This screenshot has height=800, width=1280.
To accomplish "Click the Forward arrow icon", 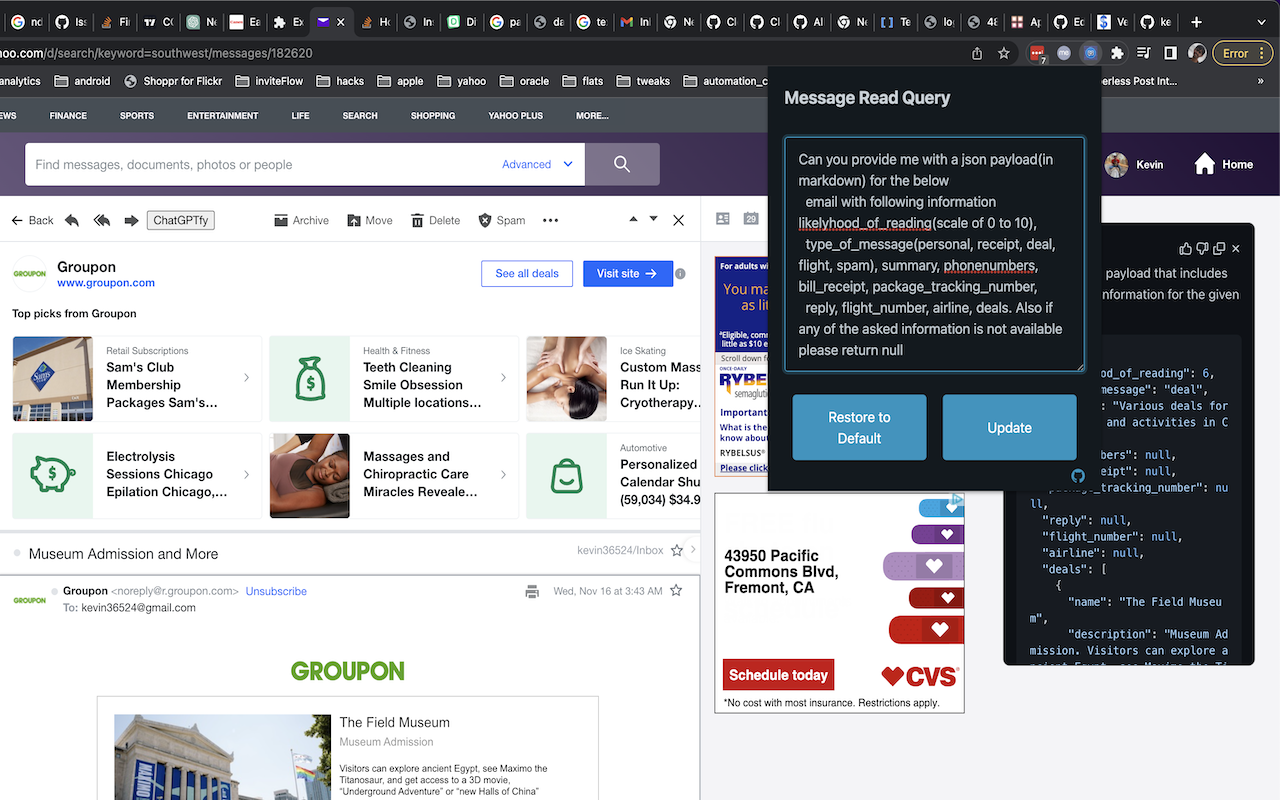I will coord(131,220).
